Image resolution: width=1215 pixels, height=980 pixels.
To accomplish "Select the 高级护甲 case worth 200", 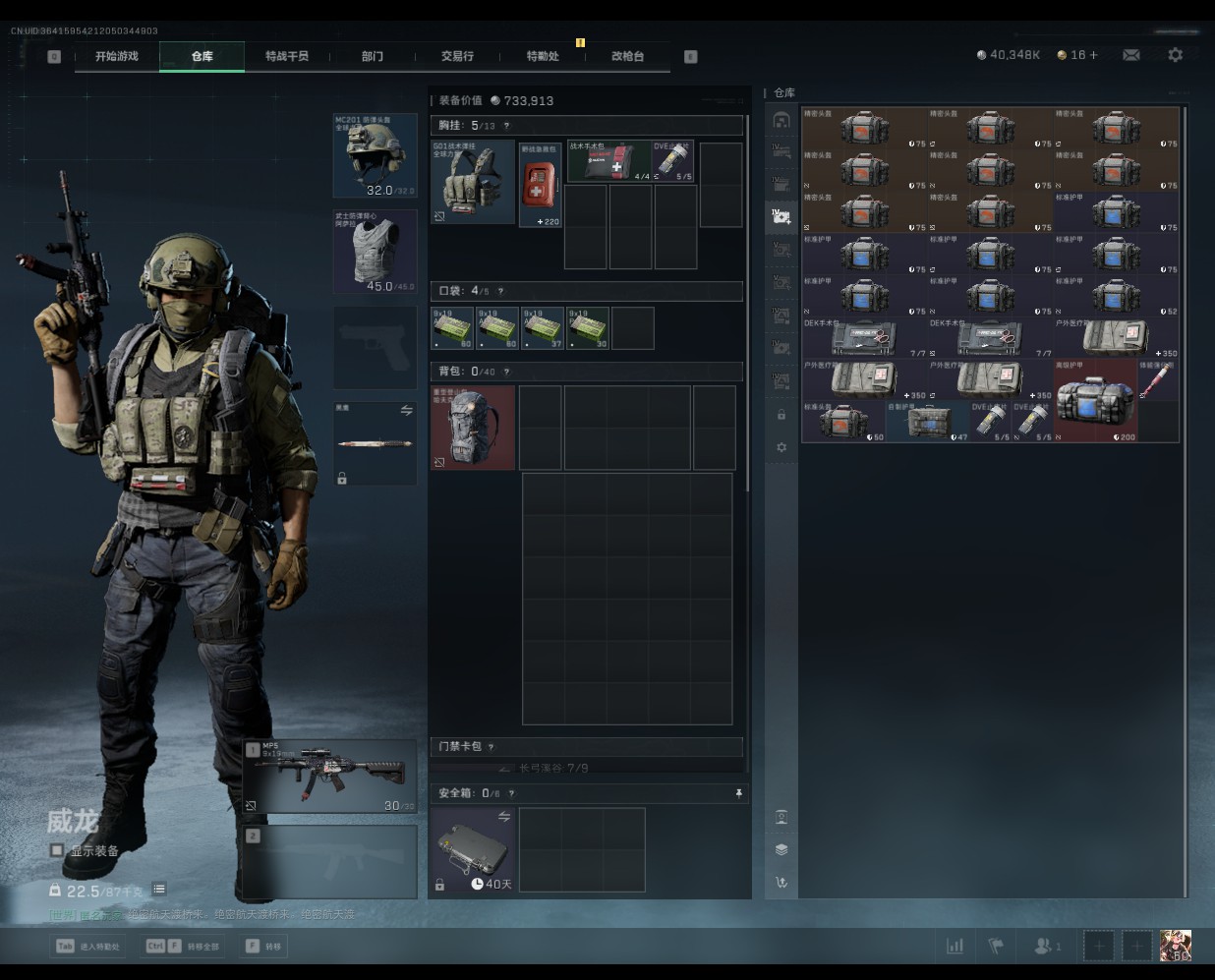I will point(1095,400).
